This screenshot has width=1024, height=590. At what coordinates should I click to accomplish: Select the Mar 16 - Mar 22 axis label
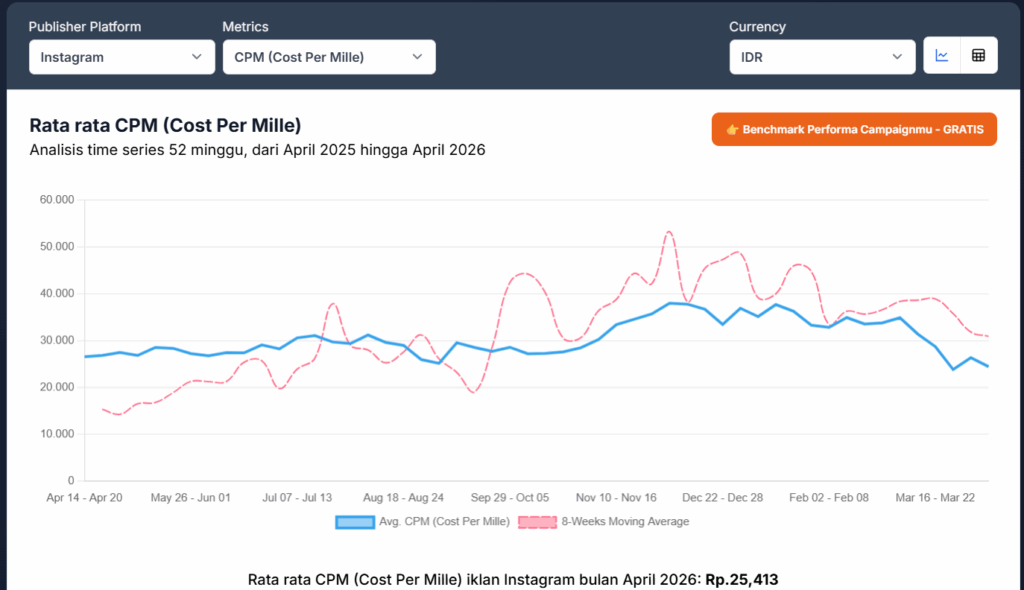[x=935, y=497]
